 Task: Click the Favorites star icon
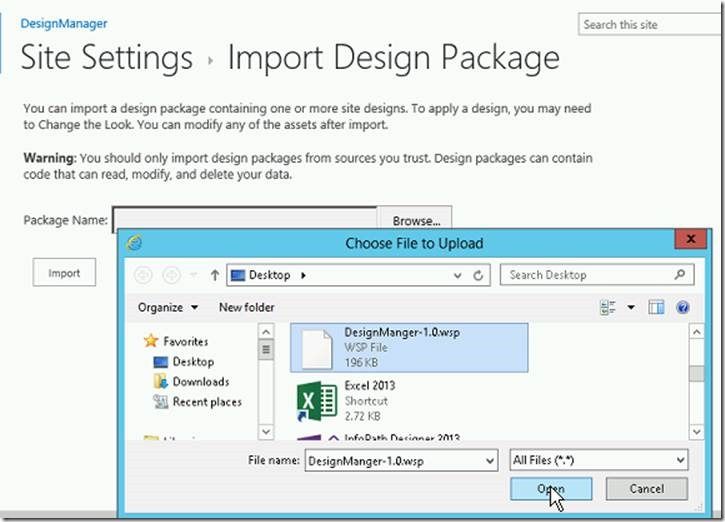(x=151, y=341)
